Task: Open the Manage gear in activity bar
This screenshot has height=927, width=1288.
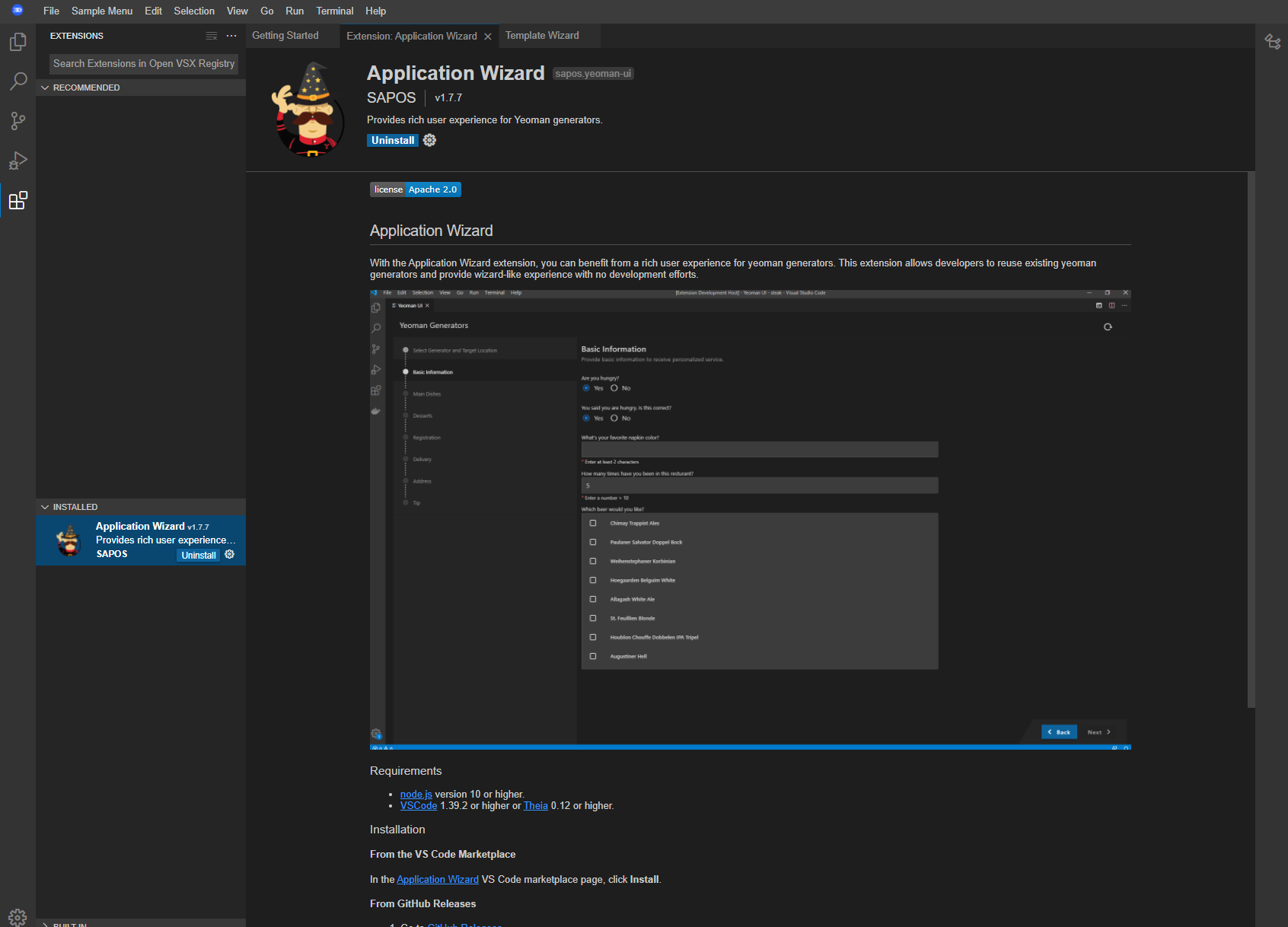Action: click(18, 916)
